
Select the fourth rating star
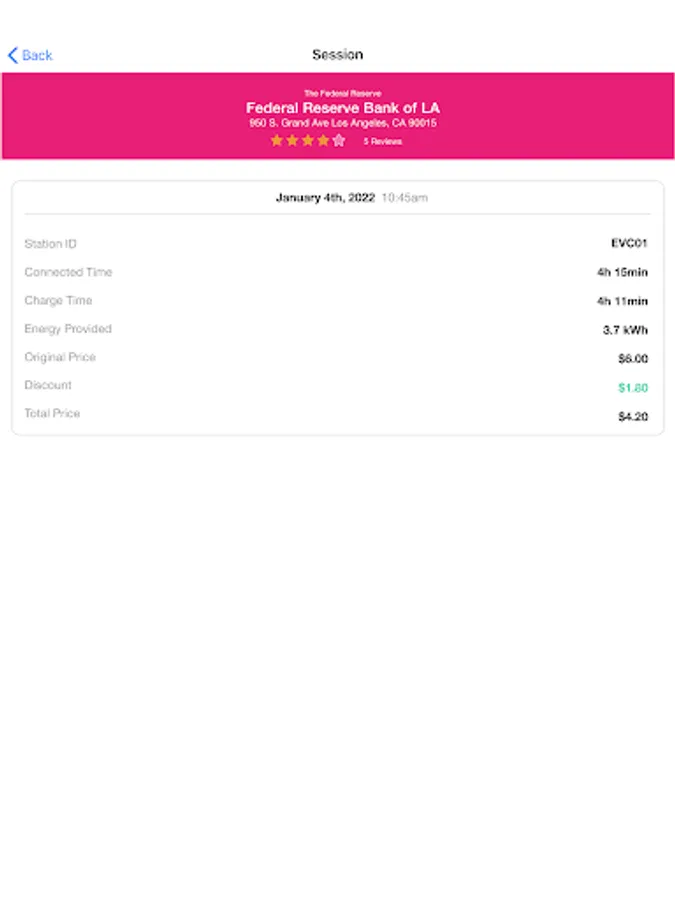point(323,140)
